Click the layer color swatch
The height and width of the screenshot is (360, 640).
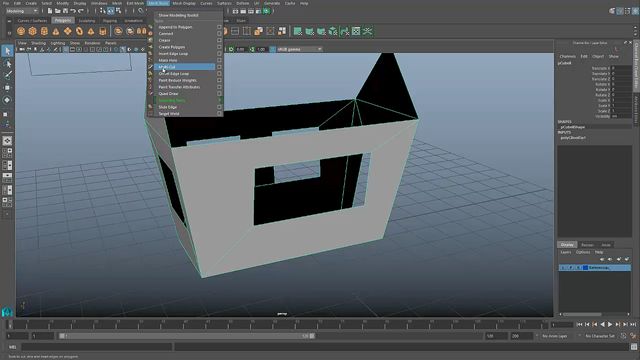click(585, 268)
